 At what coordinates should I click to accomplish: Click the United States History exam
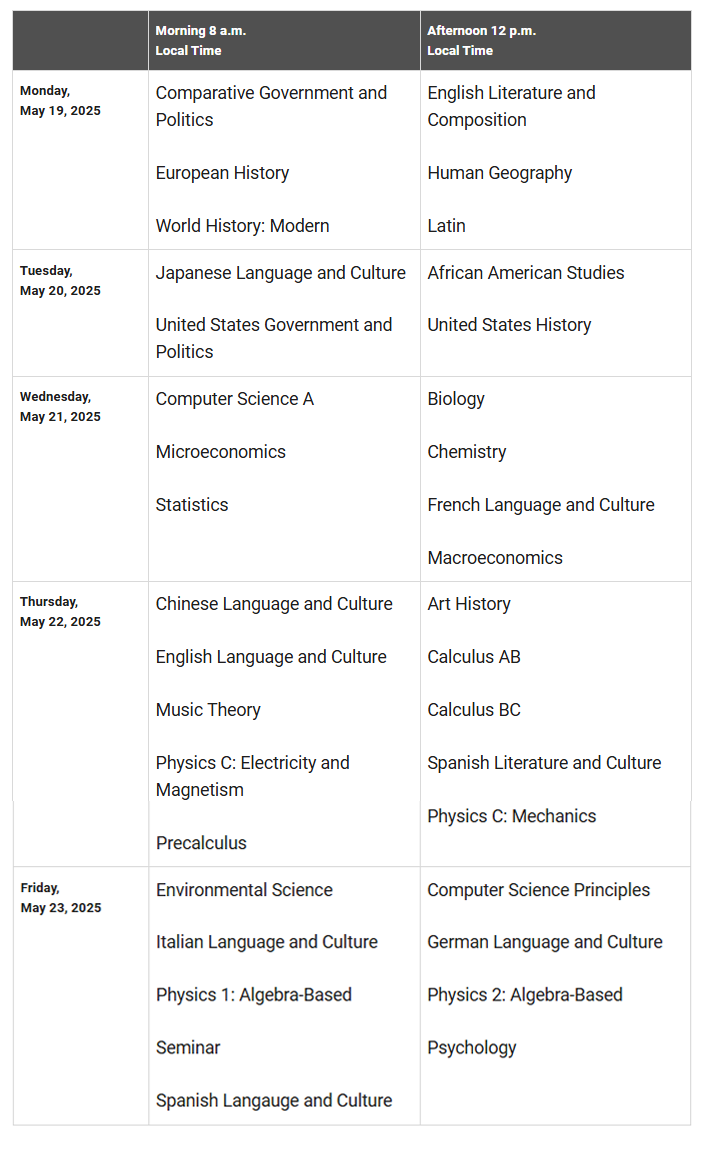(509, 325)
